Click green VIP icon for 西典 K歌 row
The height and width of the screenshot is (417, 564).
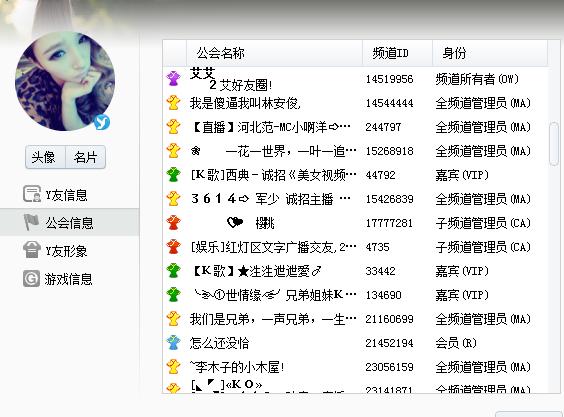(173, 175)
